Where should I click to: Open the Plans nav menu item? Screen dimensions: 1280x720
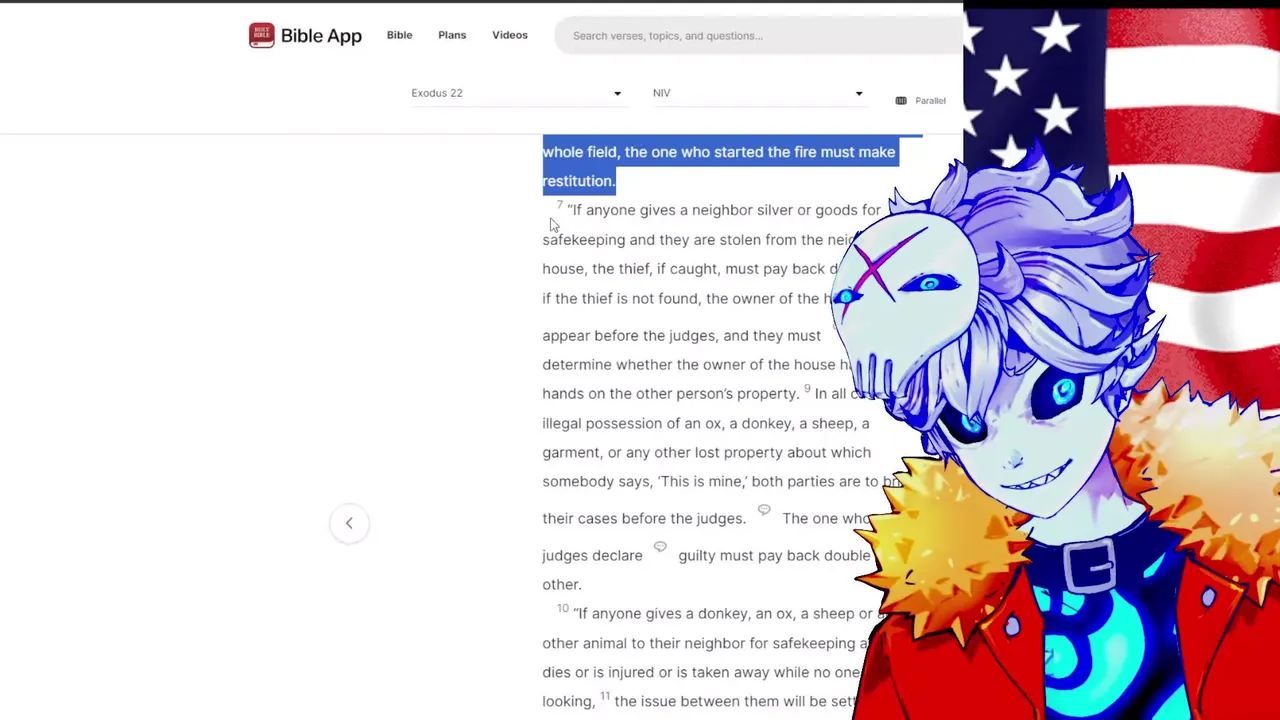coord(452,35)
